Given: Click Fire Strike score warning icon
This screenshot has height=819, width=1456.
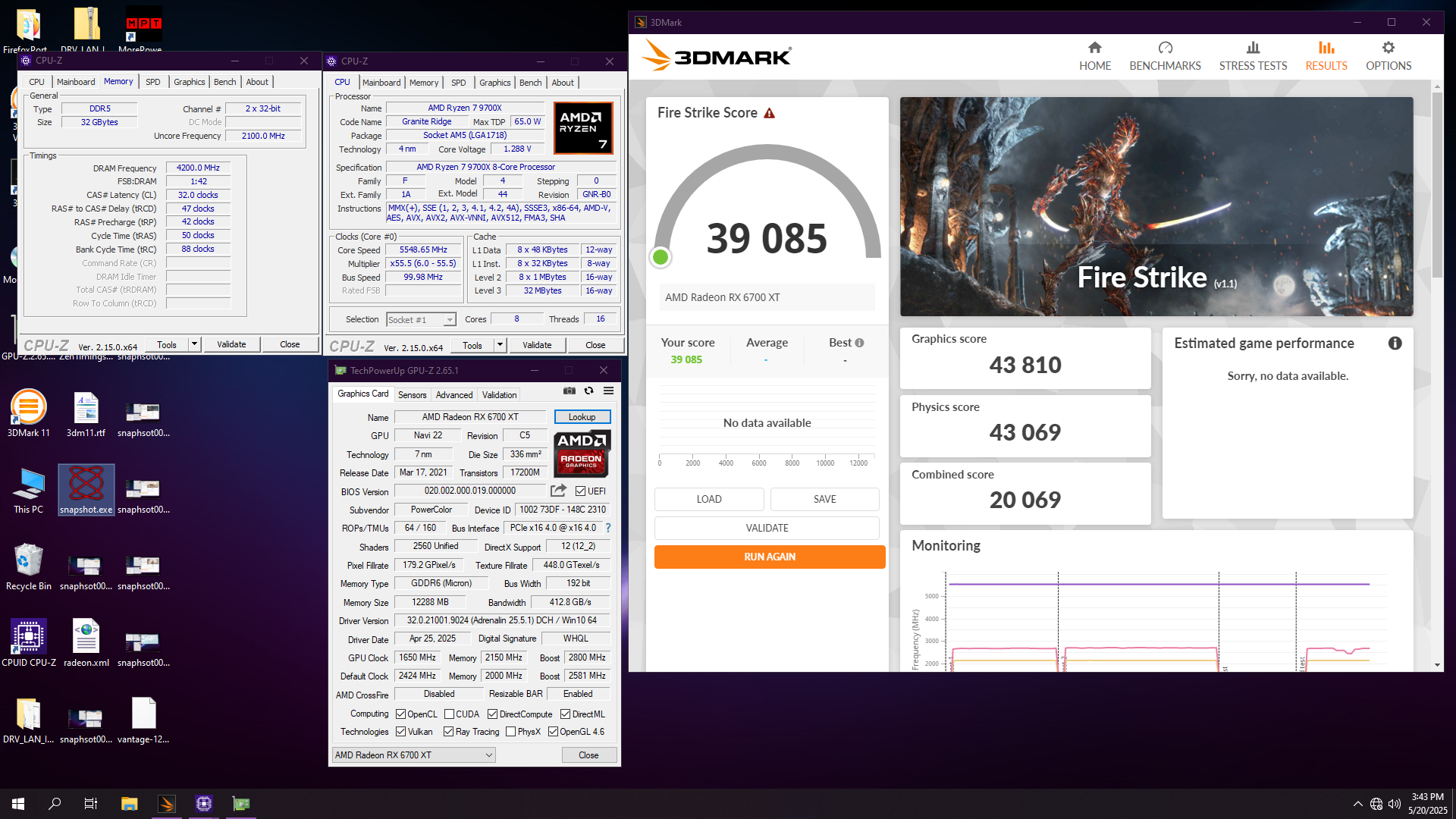Looking at the screenshot, I should pyautogui.click(x=769, y=113).
